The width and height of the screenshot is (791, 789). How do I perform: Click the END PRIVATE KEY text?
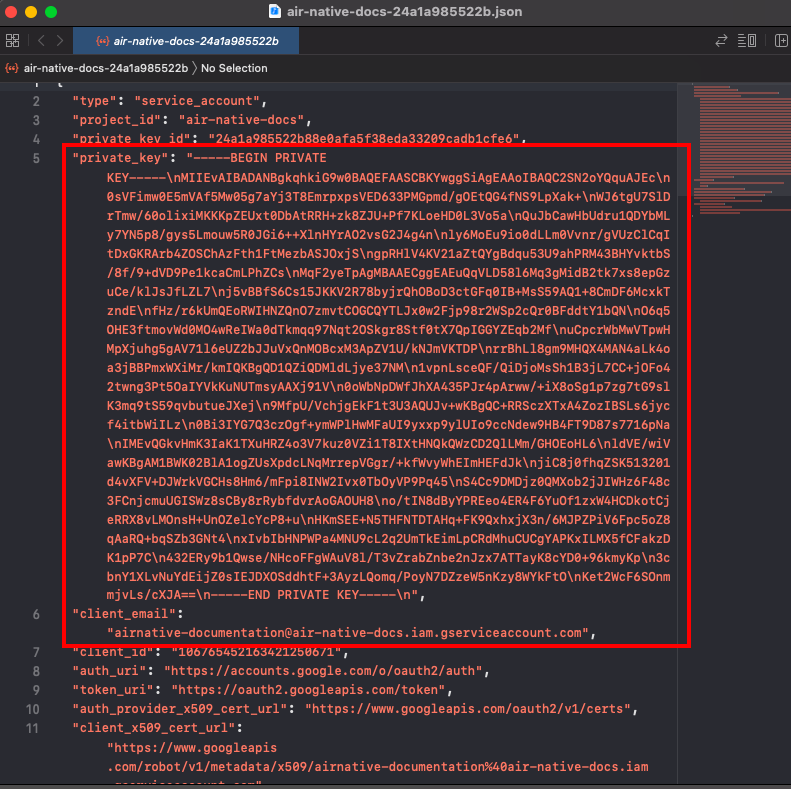pos(304,595)
